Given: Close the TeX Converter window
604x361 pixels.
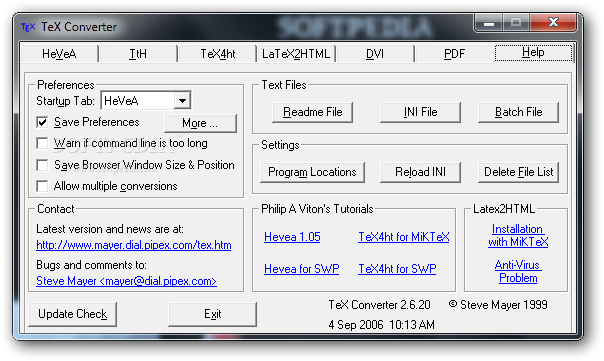Looking at the screenshot, I should tap(554, 23).
